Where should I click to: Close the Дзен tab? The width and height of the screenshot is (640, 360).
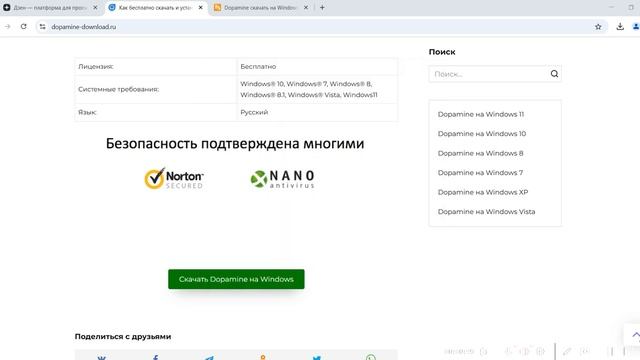point(95,7)
